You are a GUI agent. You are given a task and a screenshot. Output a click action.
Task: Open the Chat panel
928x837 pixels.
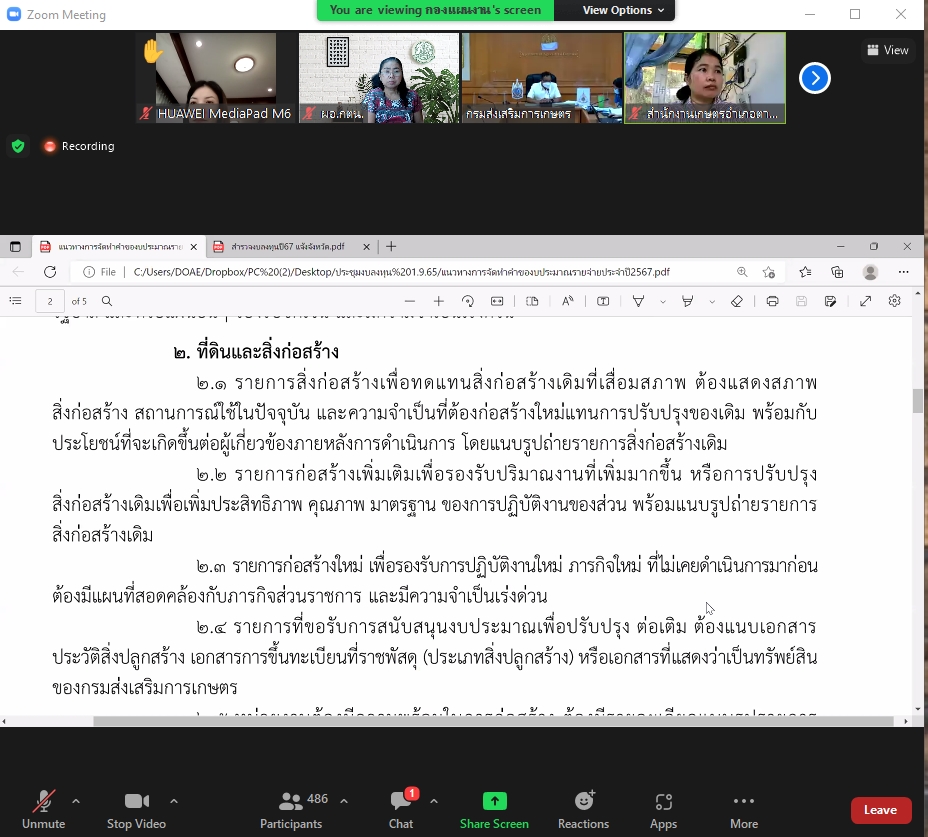coord(401,808)
